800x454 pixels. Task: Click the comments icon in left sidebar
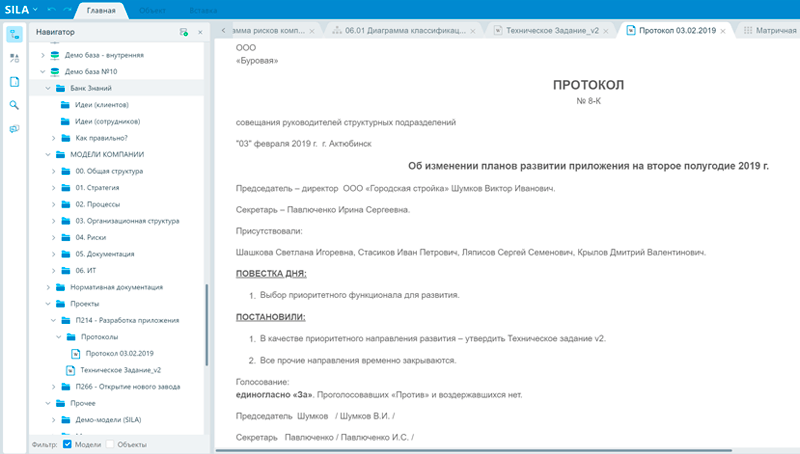click(14, 128)
